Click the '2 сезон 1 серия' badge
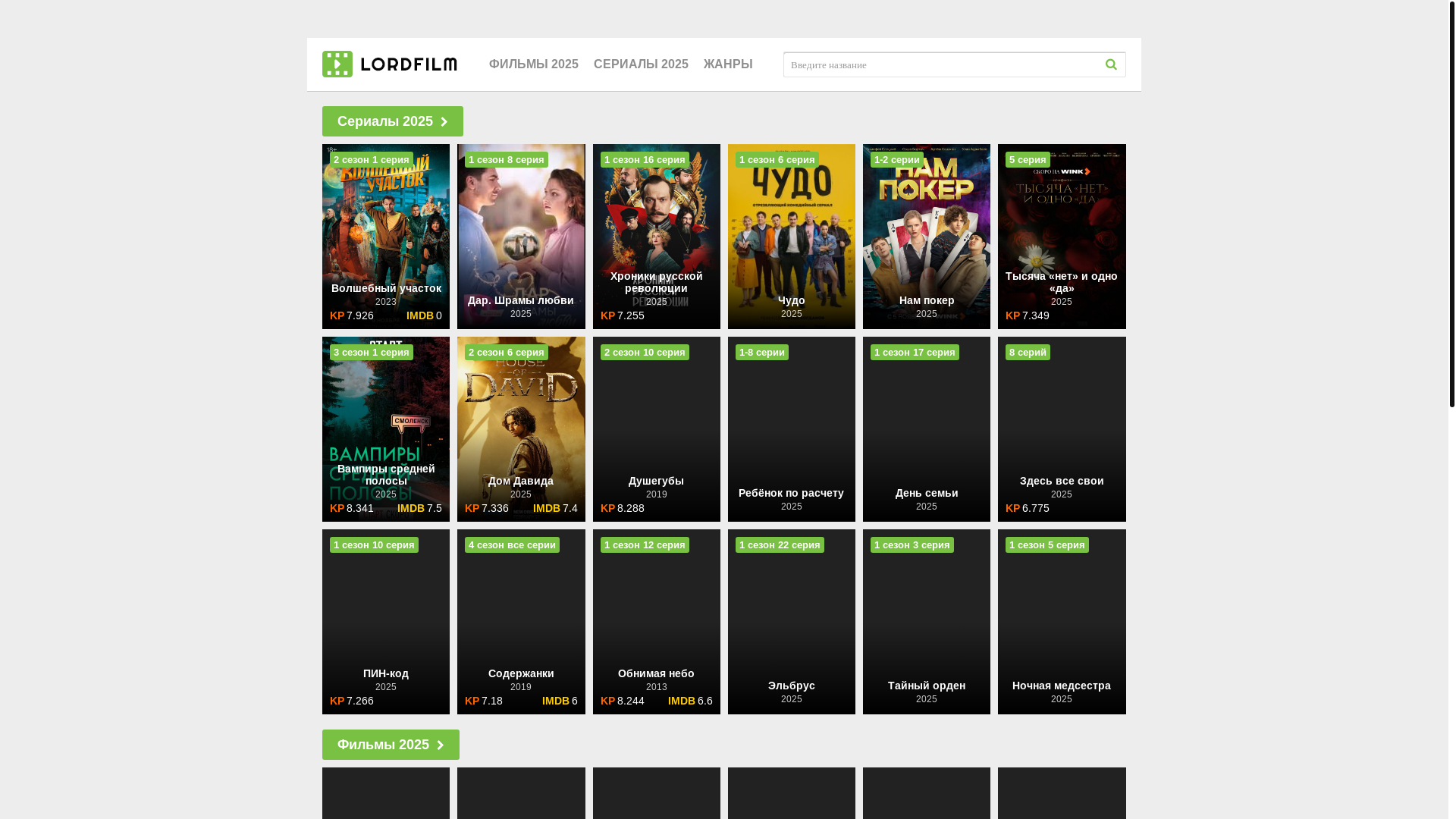1456x819 pixels. tap(372, 160)
